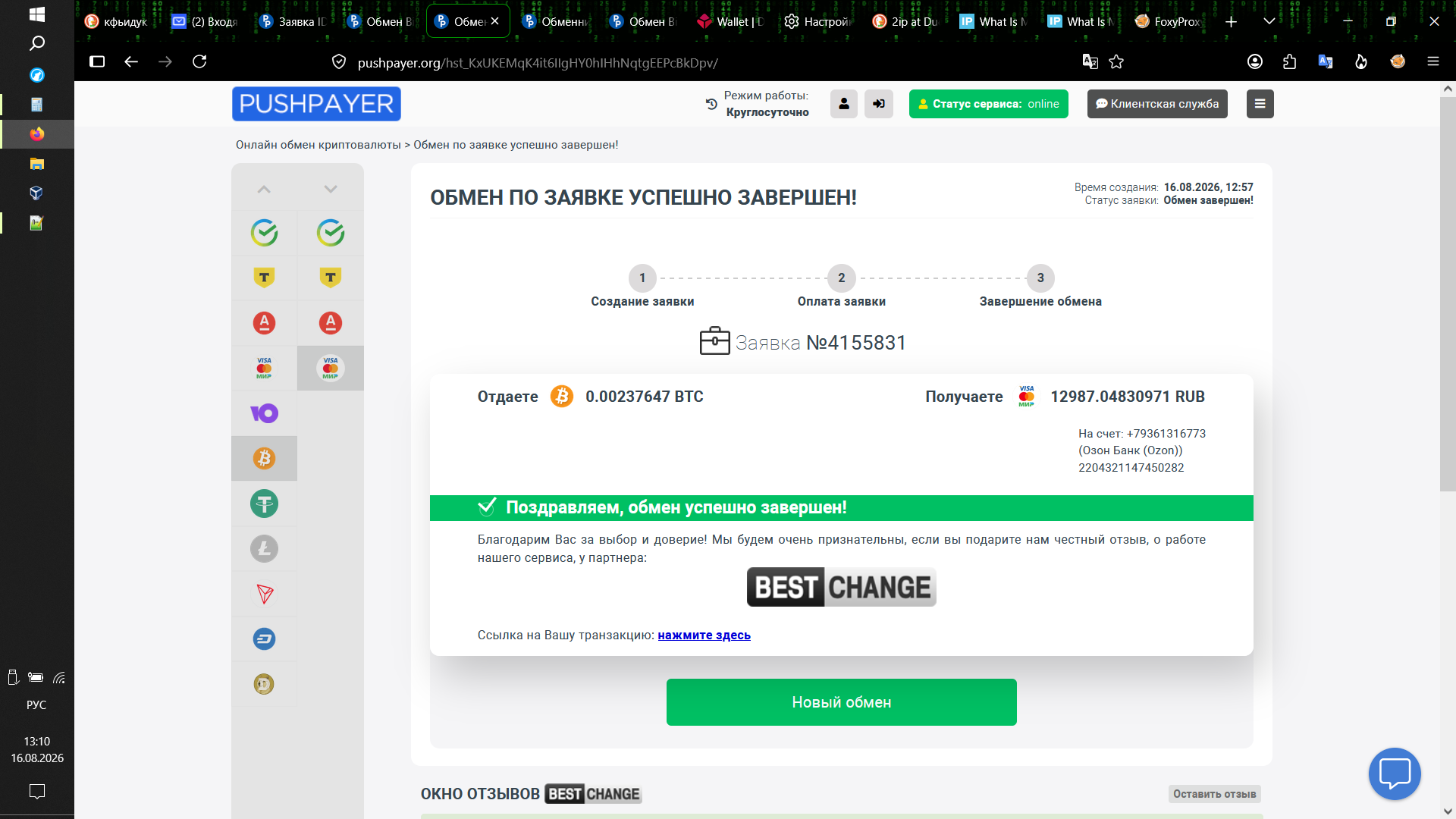Click browser address bar URL
Screen dimensions: 1456x819
[x=538, y=63]
